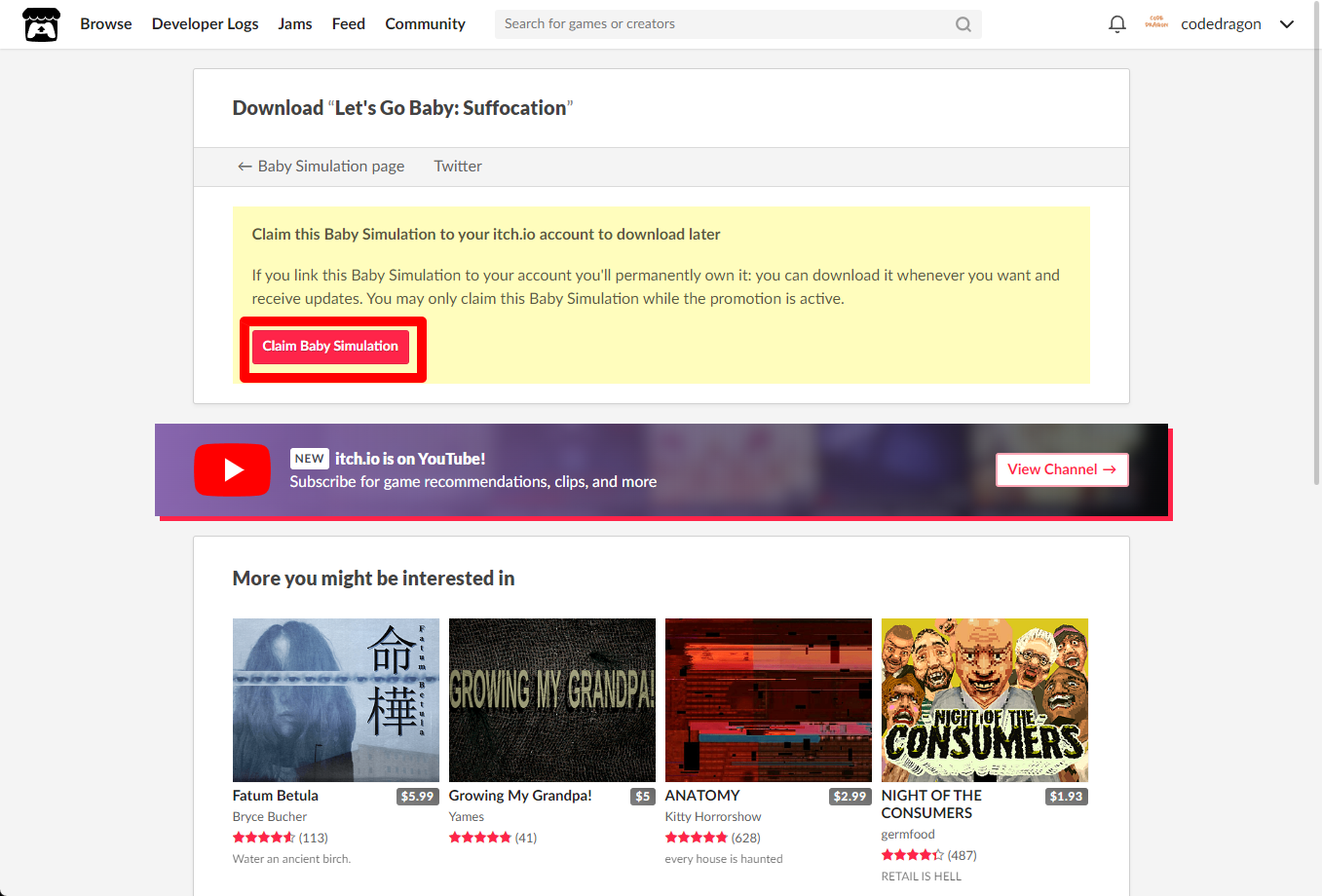The width and height of the screenshot is (1322, 896).
Task: Click the (628) rating count
Action: pos(746,838)
